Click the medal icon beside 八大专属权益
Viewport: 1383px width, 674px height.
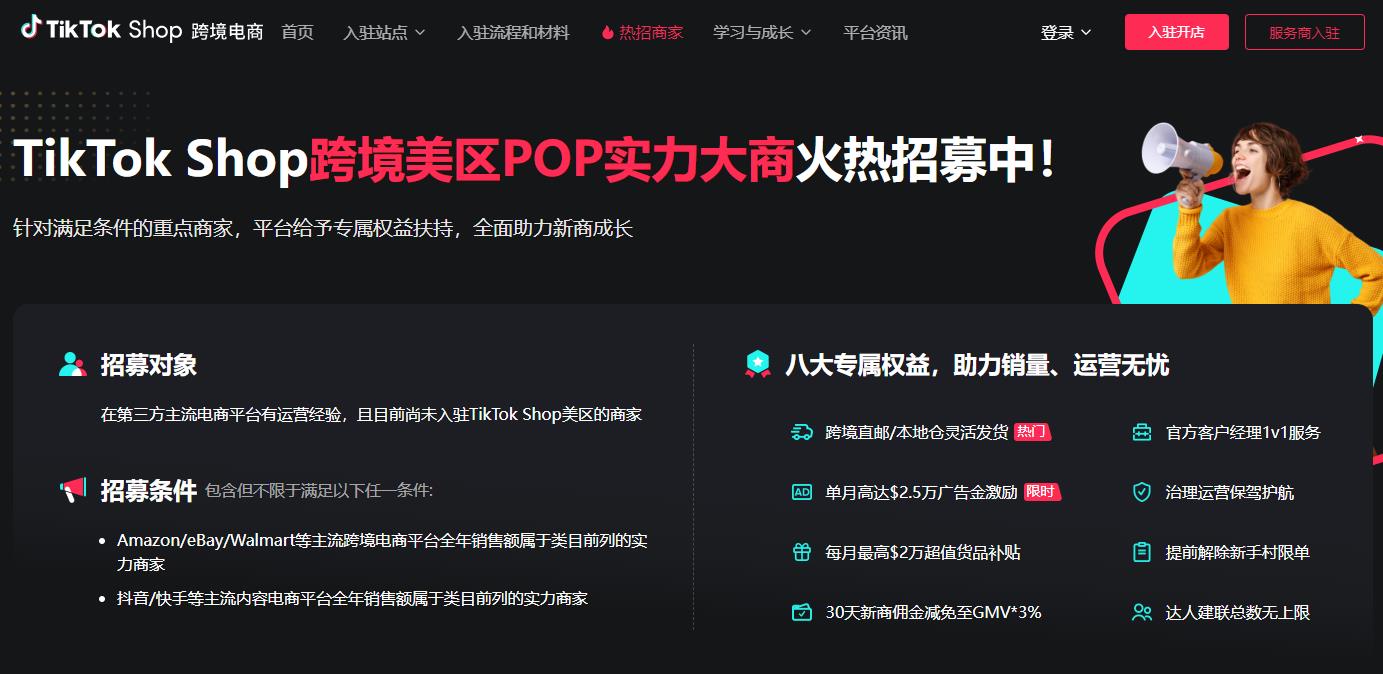tap(759, 365)
